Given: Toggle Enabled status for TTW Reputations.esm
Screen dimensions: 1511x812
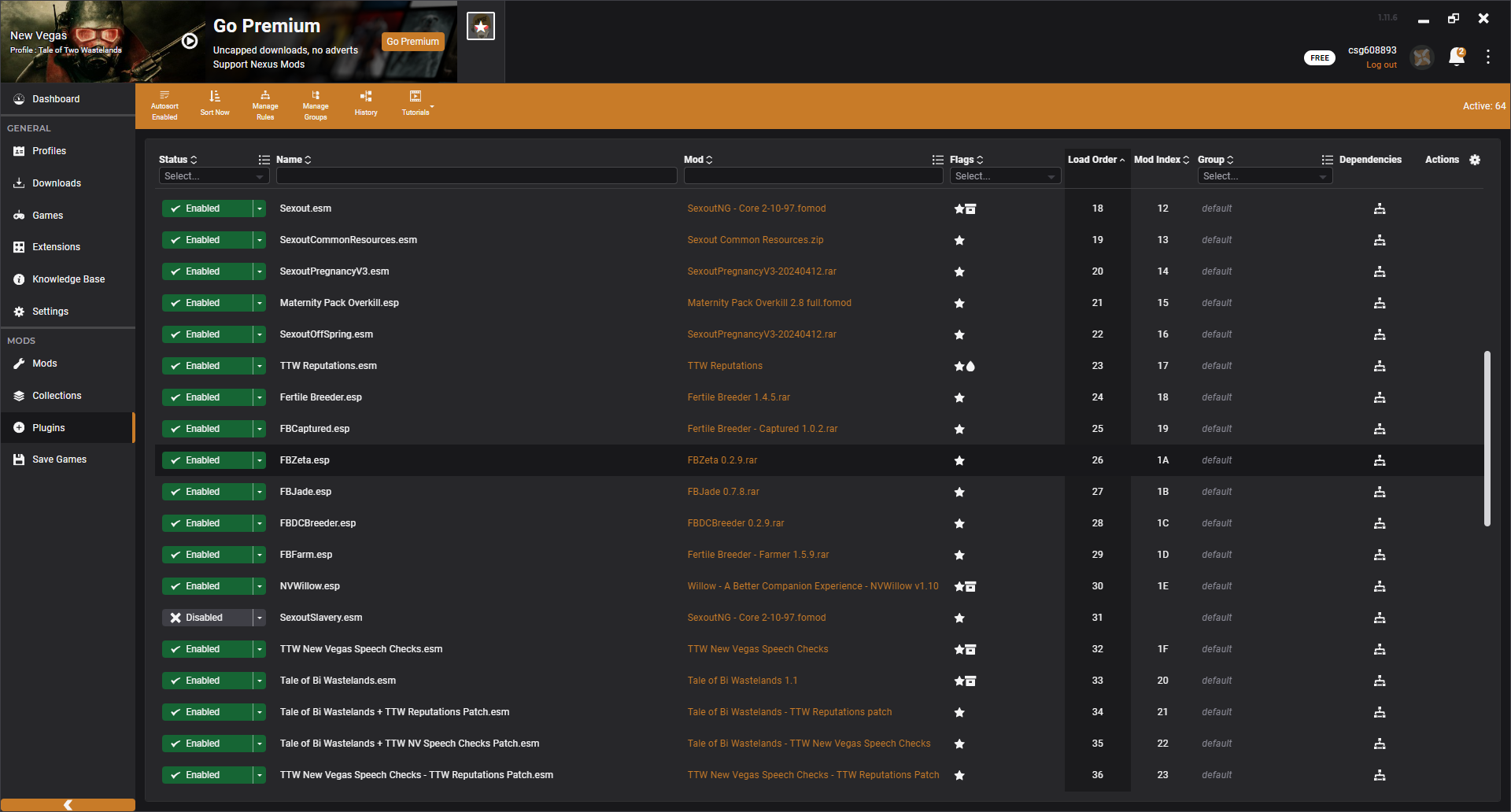Looking at the screenshot, I should point(207,366).
